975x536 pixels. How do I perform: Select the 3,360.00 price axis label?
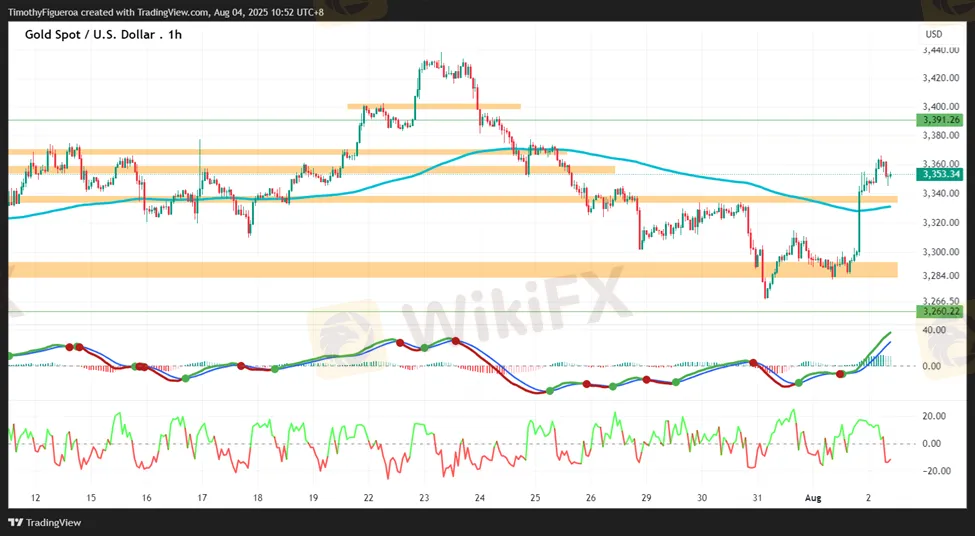pos(941,164)
